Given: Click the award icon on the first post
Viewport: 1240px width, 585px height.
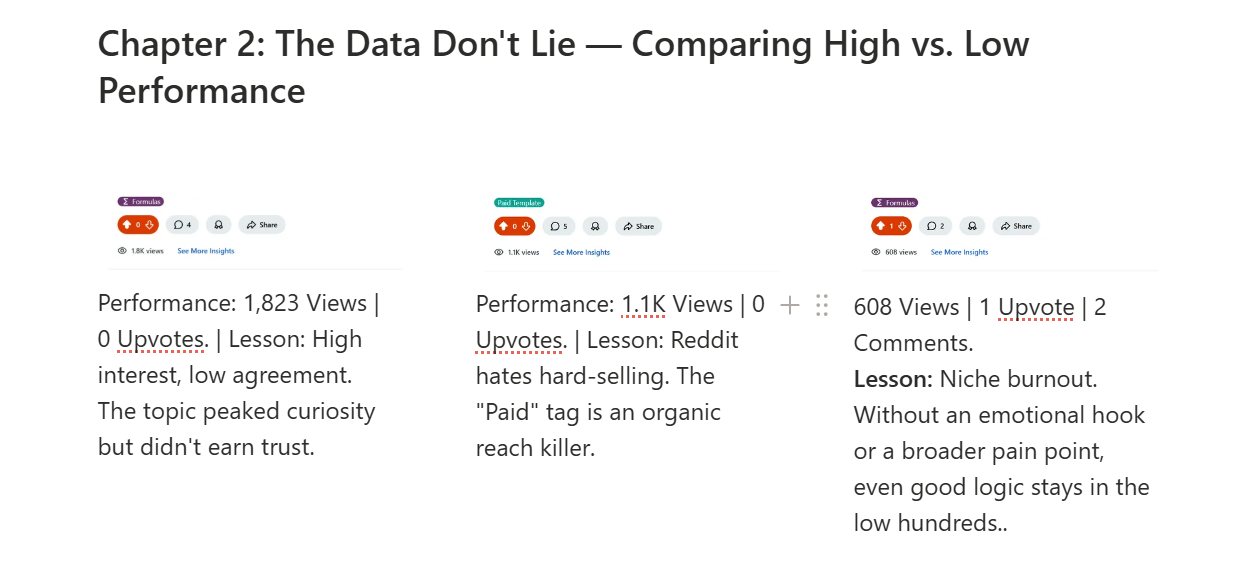Looking at the screenshot, I should click(219, 225).
